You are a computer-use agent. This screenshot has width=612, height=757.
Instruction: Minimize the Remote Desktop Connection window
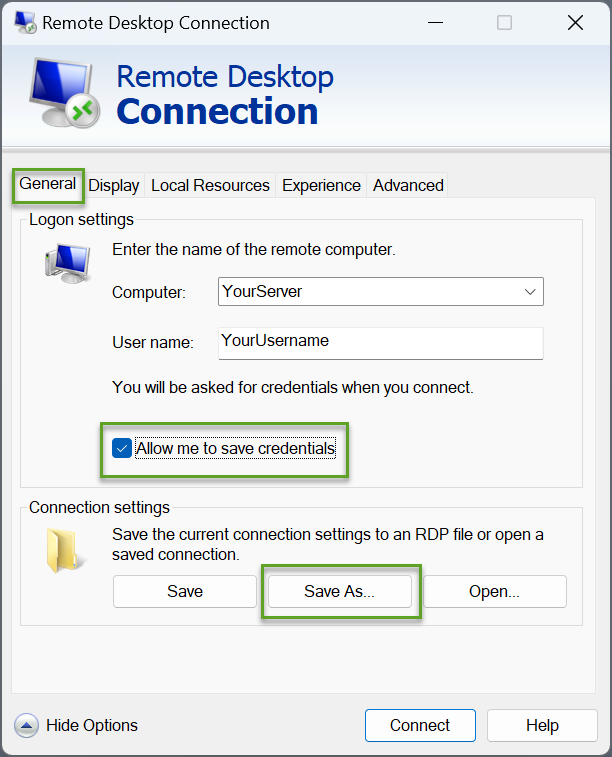point(435,23)
